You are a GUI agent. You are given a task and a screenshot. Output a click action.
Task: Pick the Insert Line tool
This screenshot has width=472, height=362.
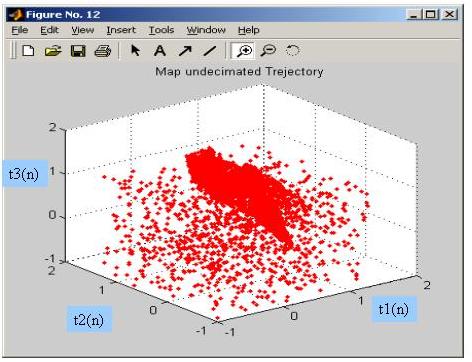point(210,51)
